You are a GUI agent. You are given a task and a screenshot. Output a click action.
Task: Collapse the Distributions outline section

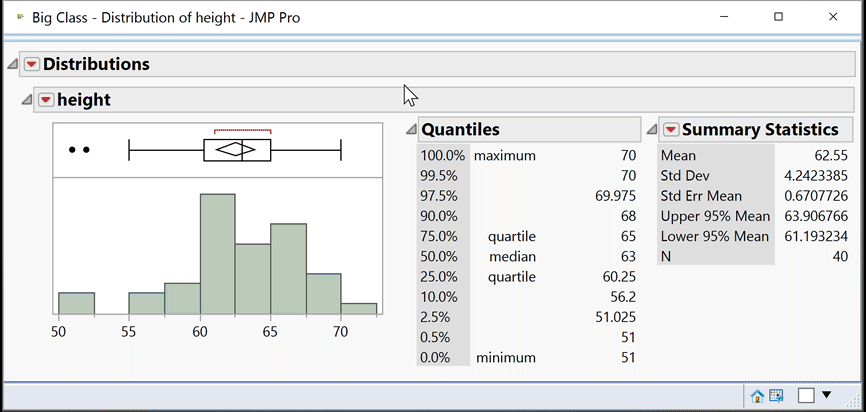pyautogui.click(x=12, y=65)
